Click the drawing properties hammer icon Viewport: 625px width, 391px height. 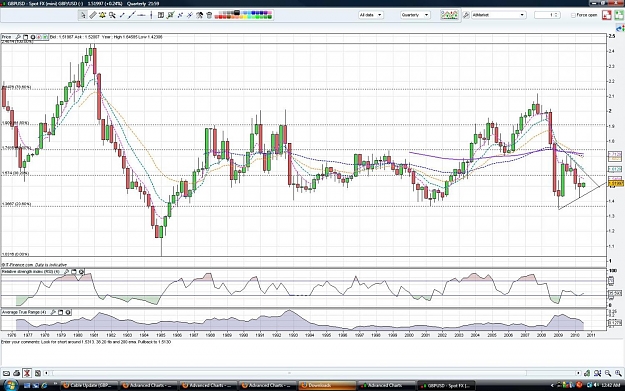pyautogui.click(x=199, y=15)
